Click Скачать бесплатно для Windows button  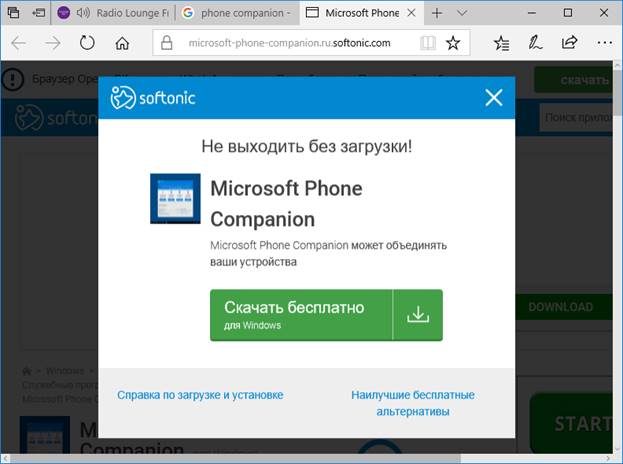click(326, 315)
